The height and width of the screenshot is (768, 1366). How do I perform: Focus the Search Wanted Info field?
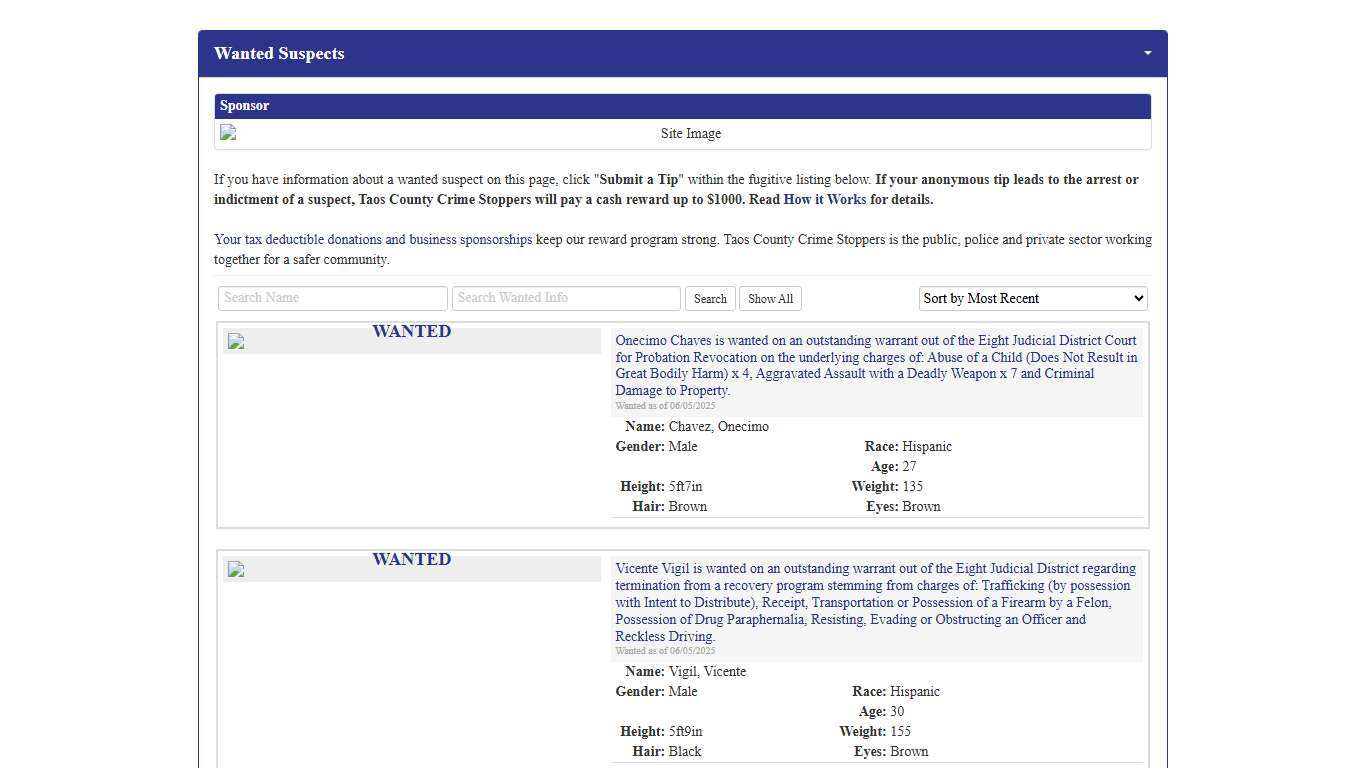[x=566, y=298]
